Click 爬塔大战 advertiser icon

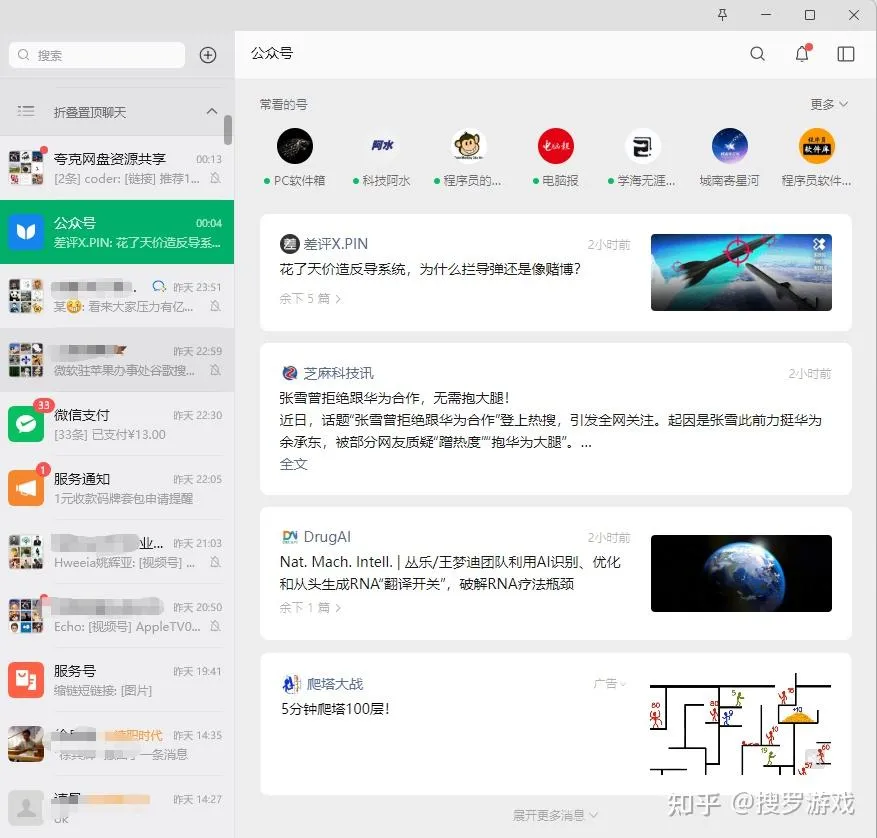(x=290, y=684)
